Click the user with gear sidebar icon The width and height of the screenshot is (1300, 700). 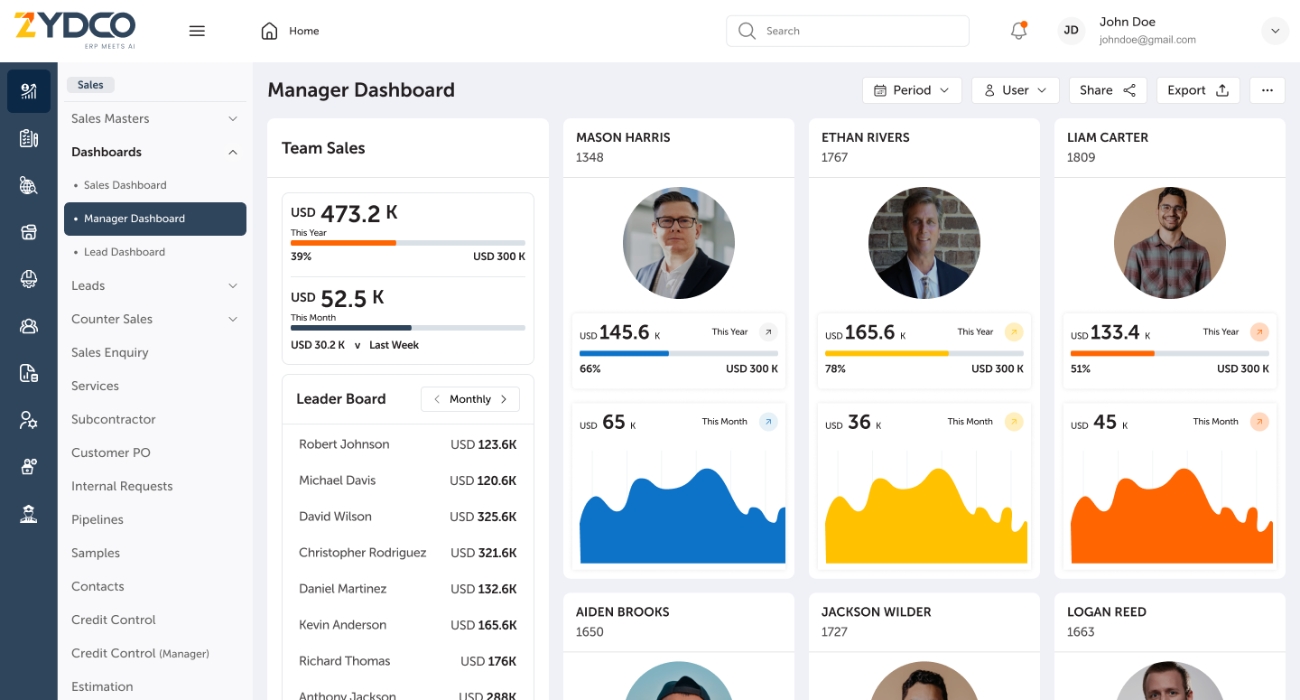pos(28,420)
